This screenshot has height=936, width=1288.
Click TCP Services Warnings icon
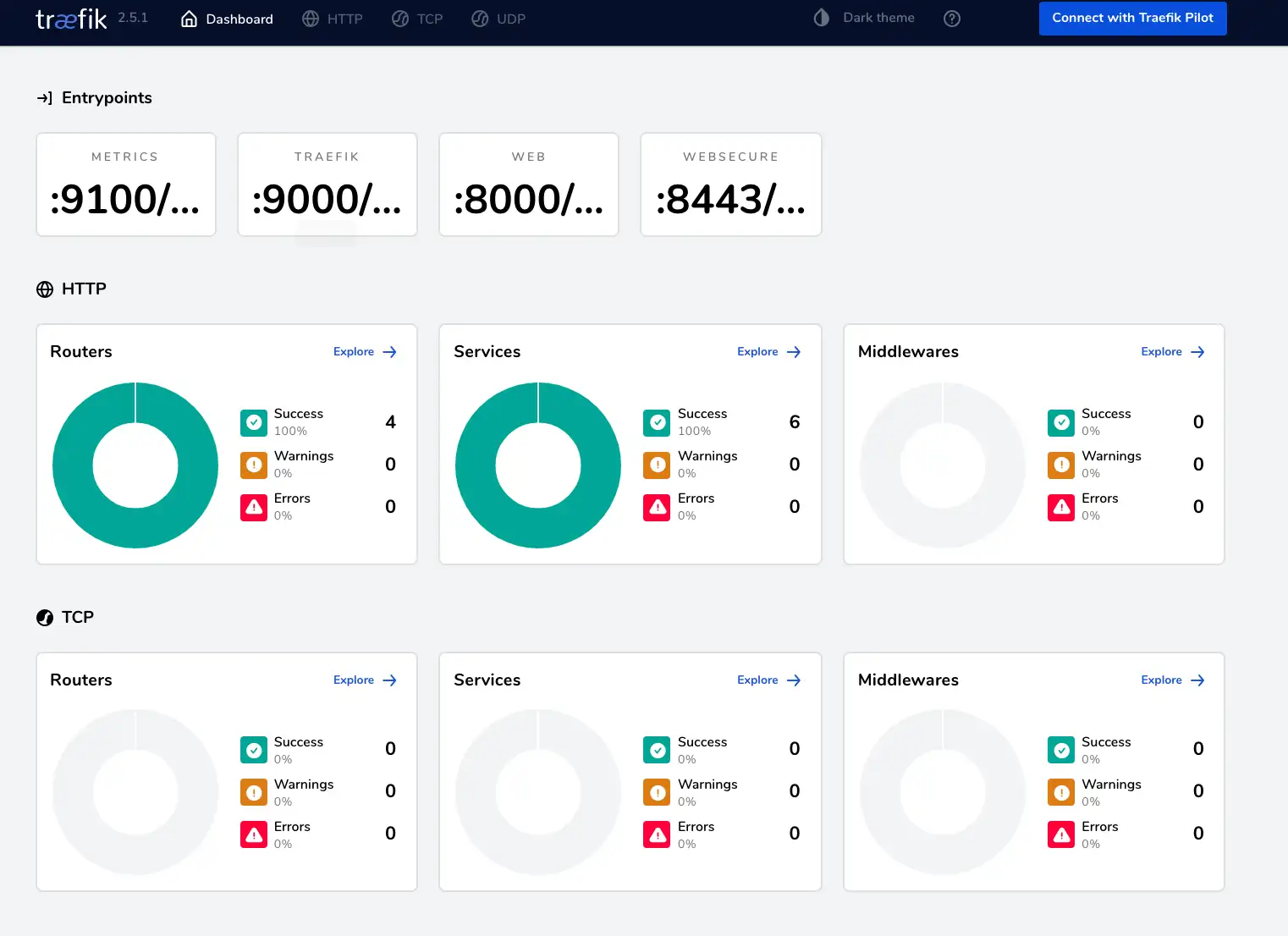657,792
